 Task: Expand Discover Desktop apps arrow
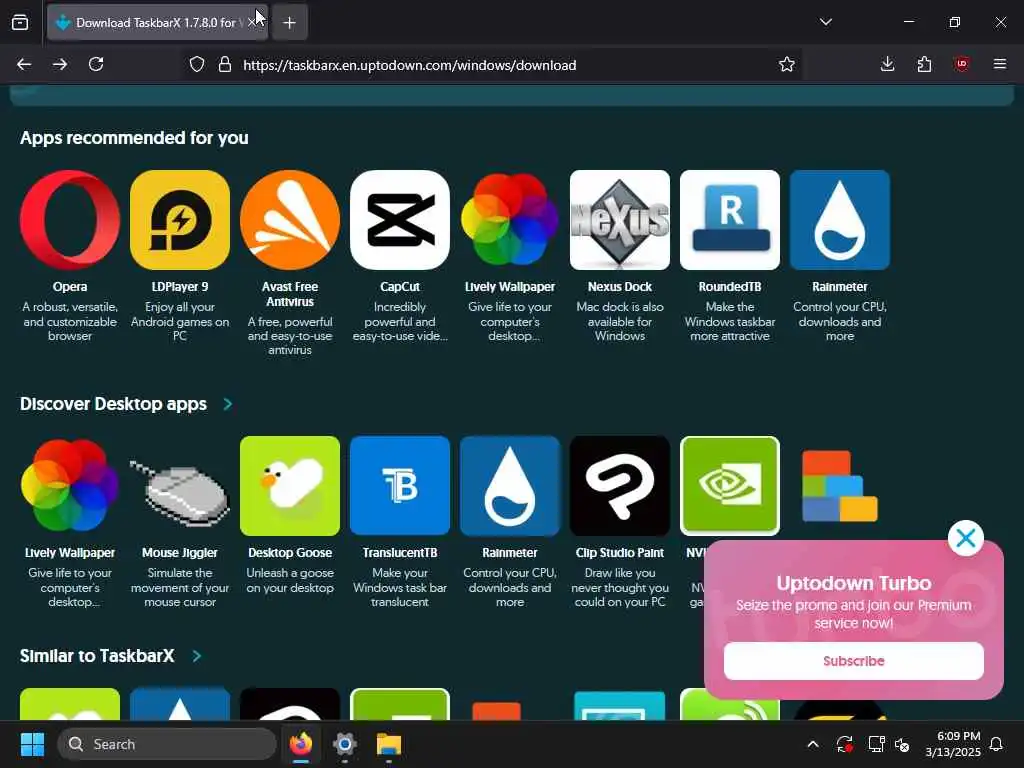coord(227,404)
